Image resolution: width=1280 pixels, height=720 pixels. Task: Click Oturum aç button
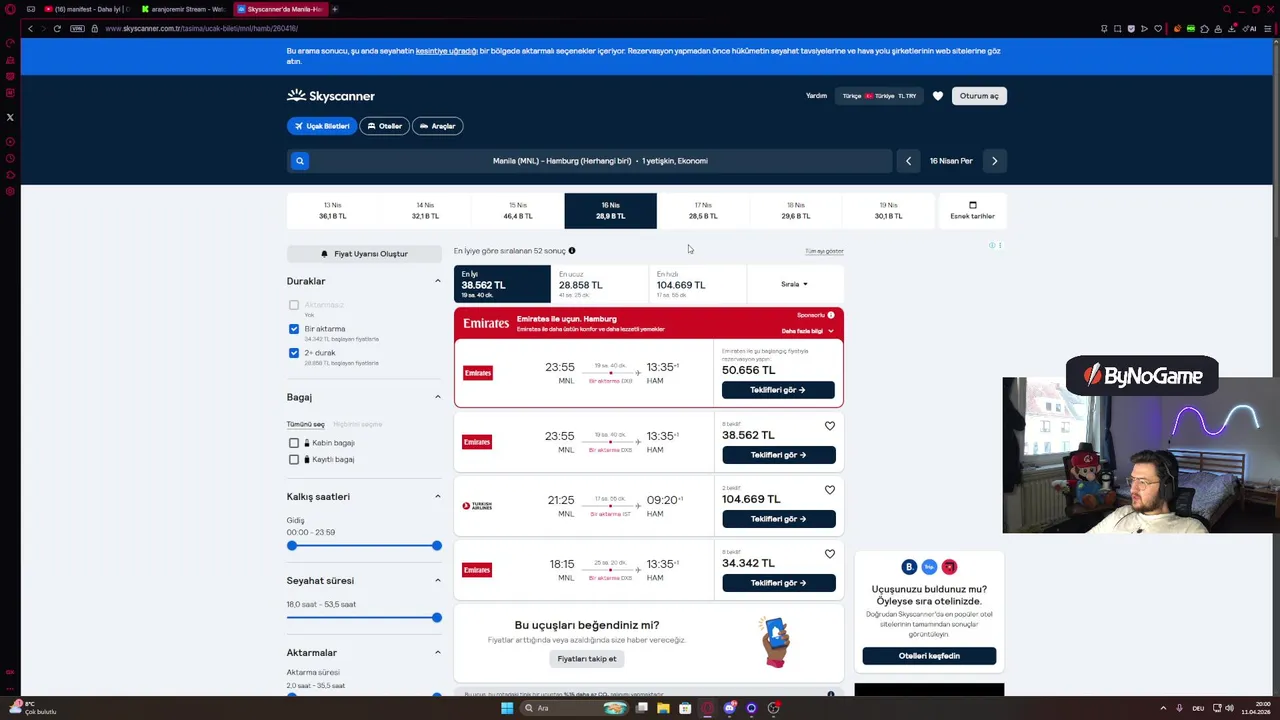pyautogui.click(x=979, y=96)
